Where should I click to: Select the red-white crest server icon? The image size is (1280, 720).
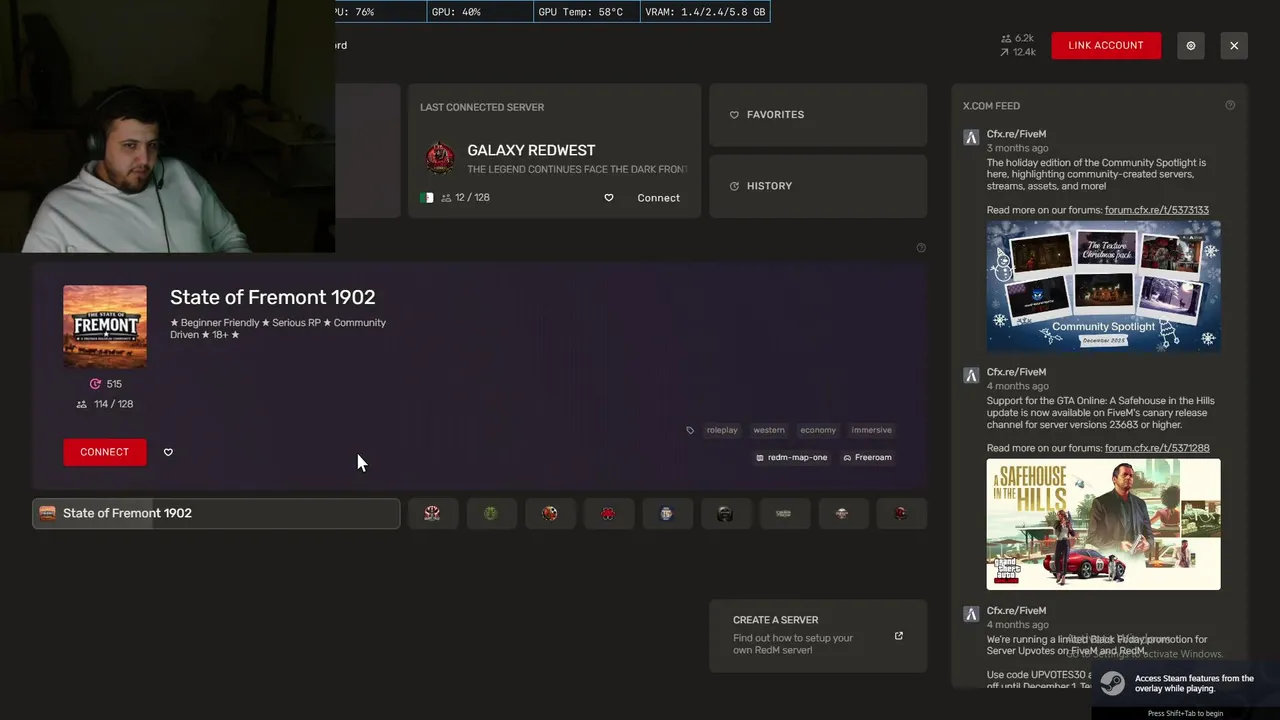(432, 513)
